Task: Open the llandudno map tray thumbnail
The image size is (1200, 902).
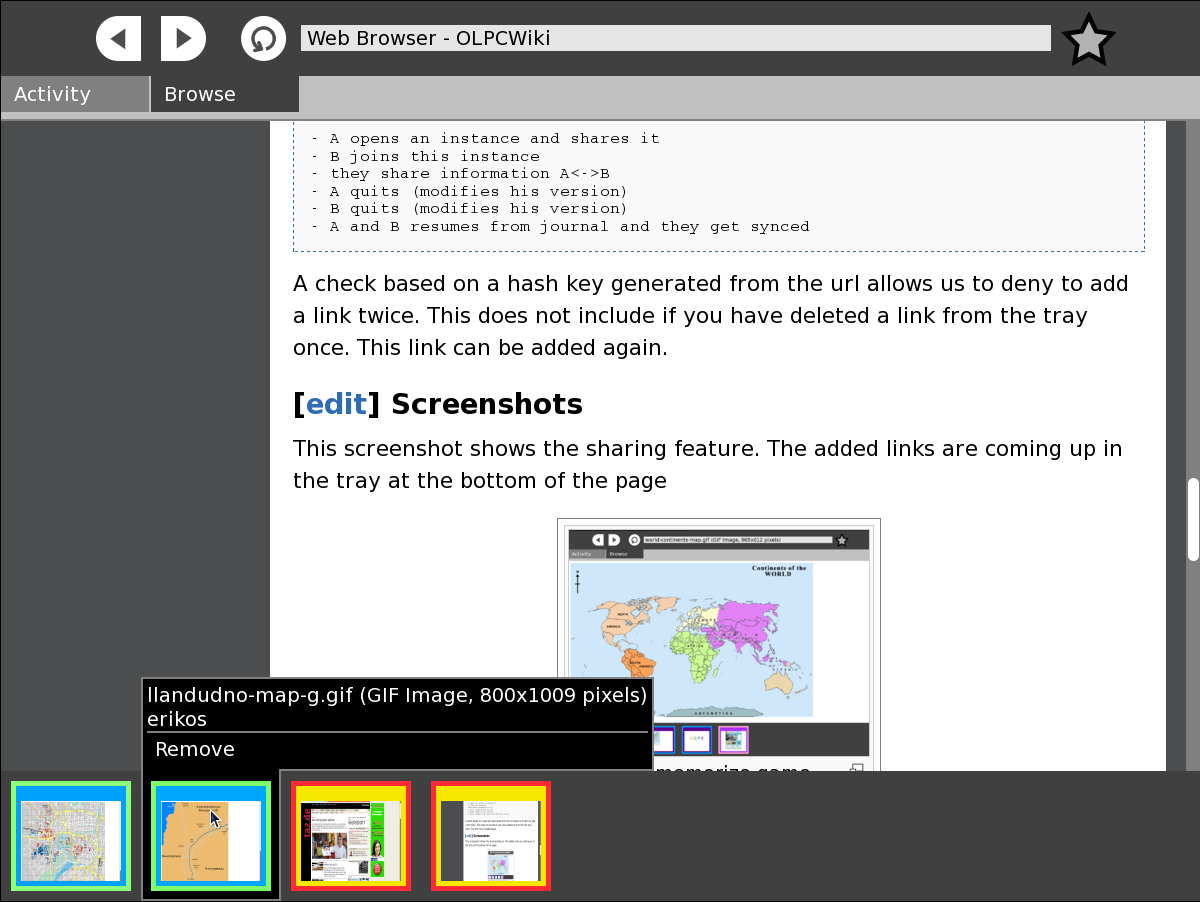Action: pos(211,836)
